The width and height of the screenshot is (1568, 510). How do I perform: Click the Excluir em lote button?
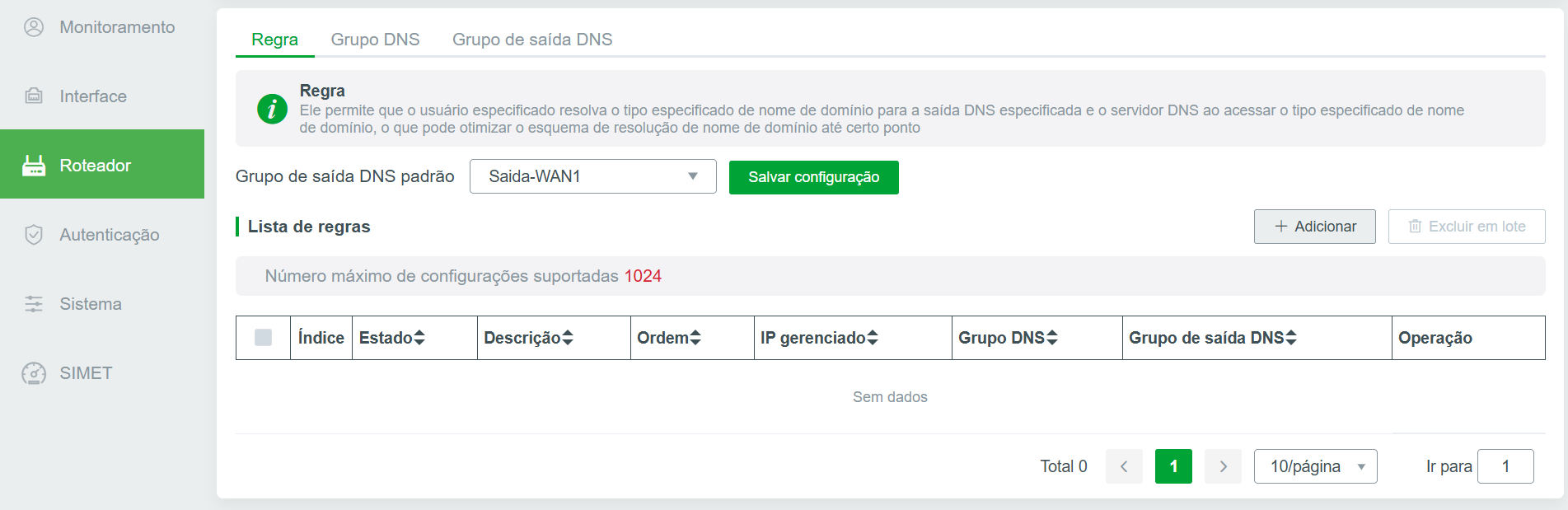point(1467,227)
